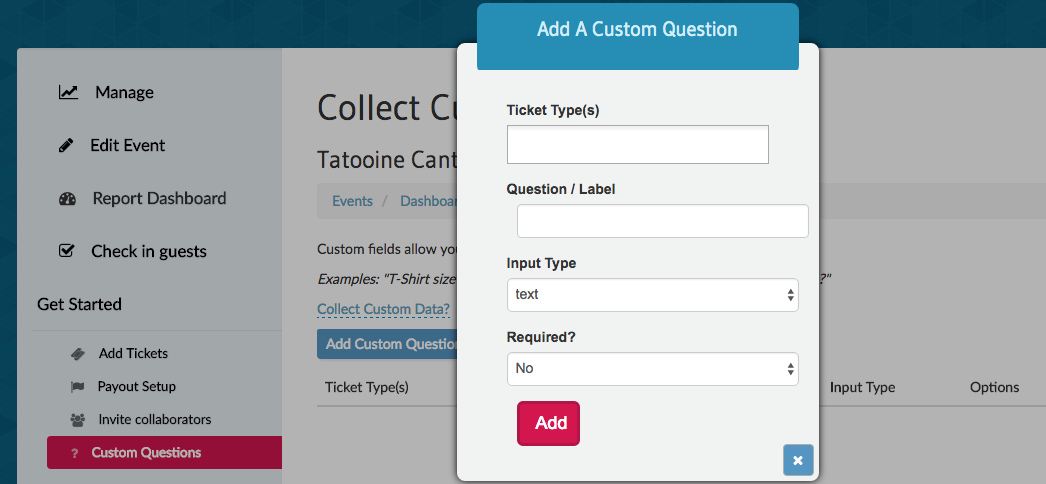This screenshot has height=484, width=1046.
Task: Click the Events breadcrumb link
Action: click(x=352, y=201)
